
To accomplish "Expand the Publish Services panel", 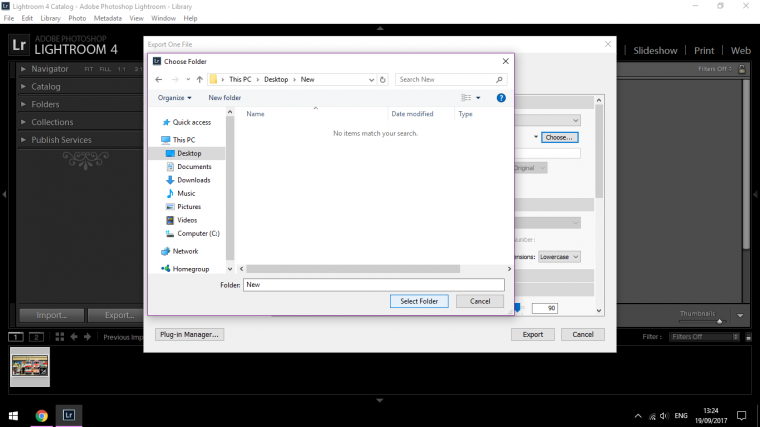I will click(23, 140).
